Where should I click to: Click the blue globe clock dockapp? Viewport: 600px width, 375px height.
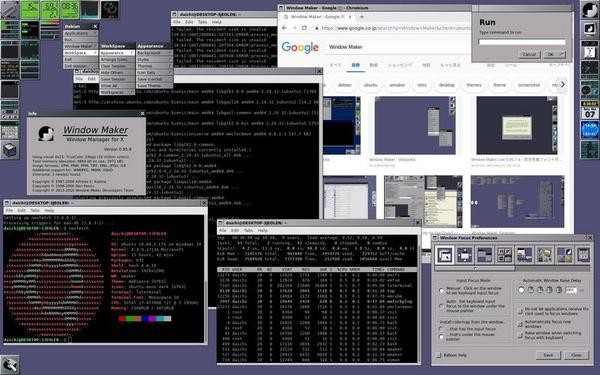click(x=590, y=130)
